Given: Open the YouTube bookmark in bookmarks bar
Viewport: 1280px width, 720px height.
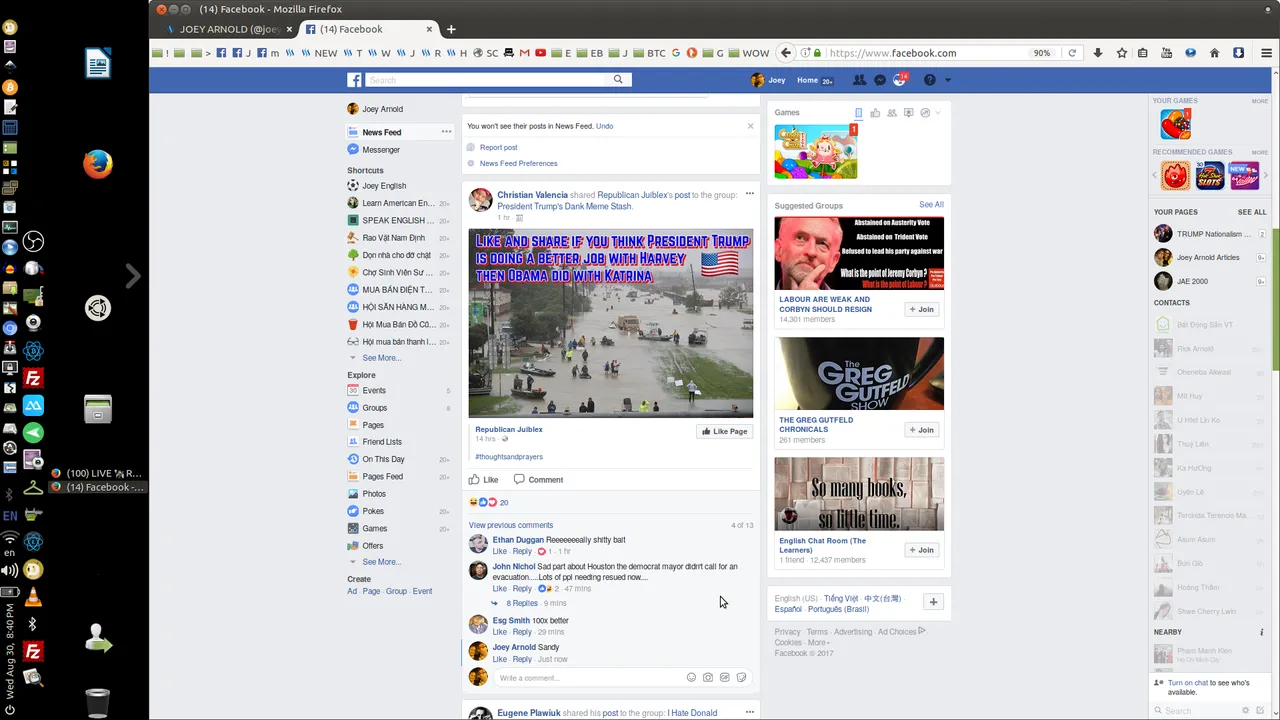Looking at the screenshot, I should pos(541,53).
